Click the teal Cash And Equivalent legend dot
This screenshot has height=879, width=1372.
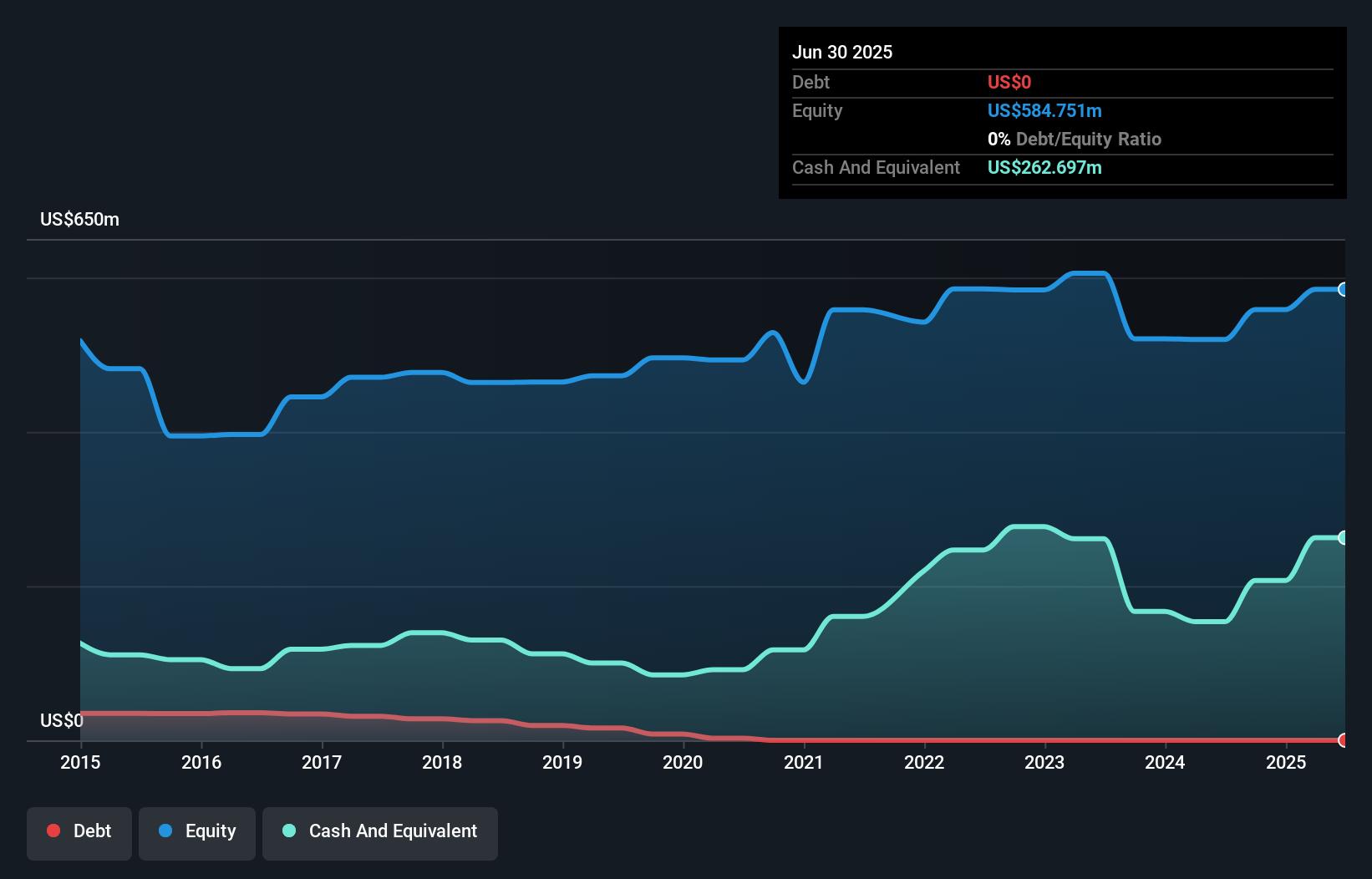click(288, 831)
